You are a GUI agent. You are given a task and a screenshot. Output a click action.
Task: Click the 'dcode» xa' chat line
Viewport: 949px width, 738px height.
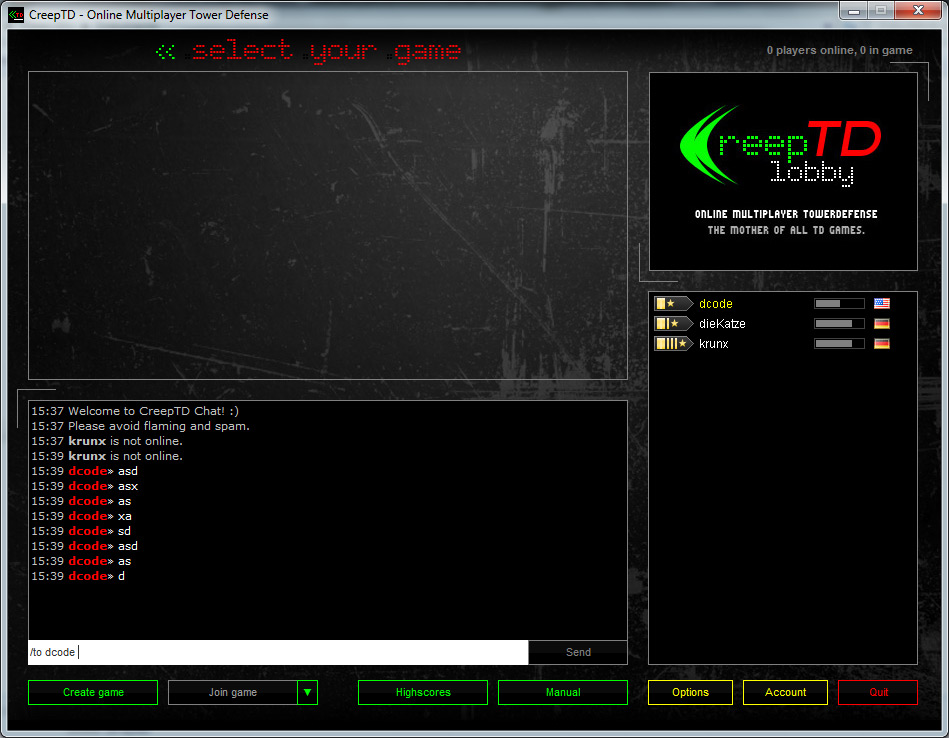[x=82, y=516]
